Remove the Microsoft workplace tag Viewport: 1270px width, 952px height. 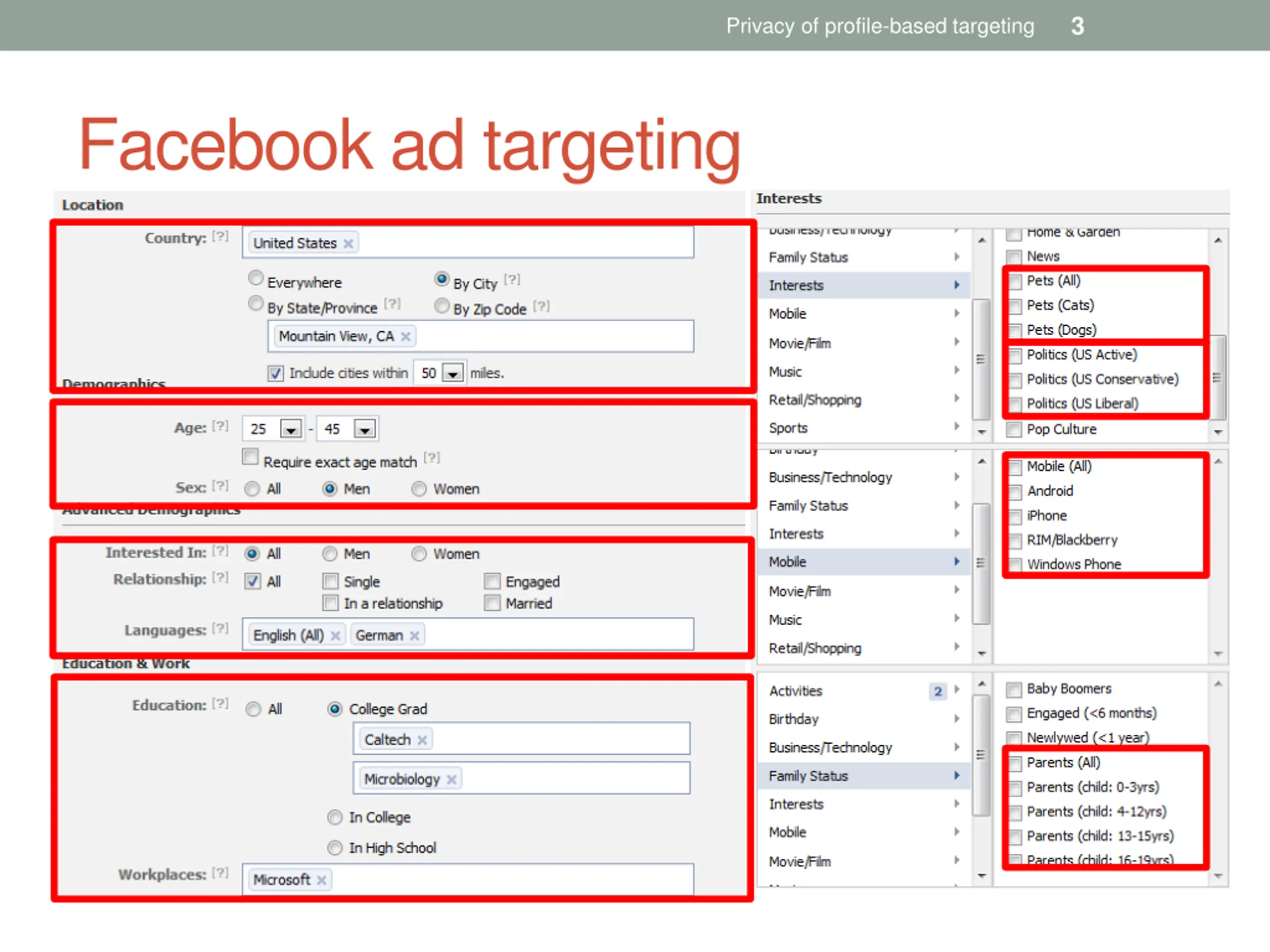coord(321,880)
